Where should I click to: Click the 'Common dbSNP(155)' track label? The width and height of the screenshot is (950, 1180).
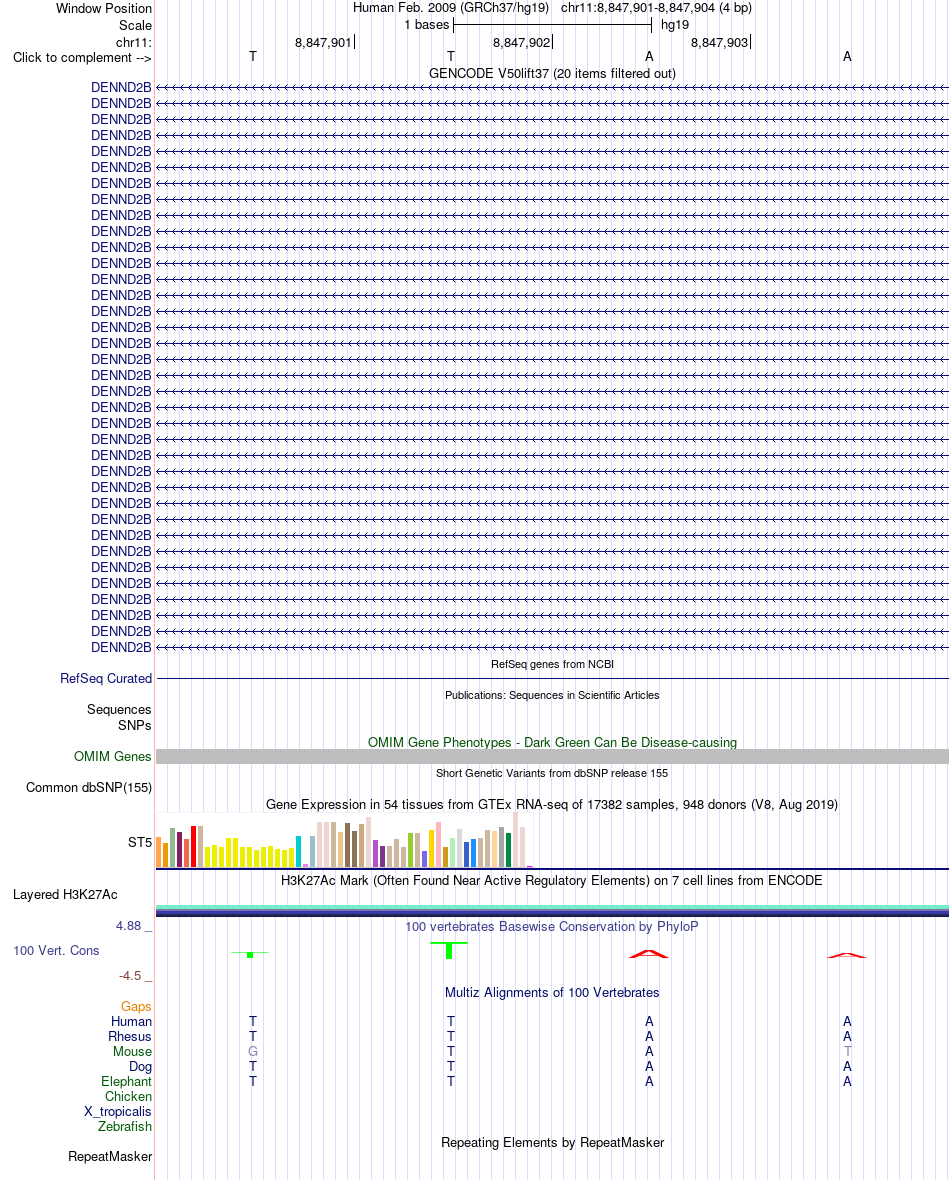pos(89,787)
